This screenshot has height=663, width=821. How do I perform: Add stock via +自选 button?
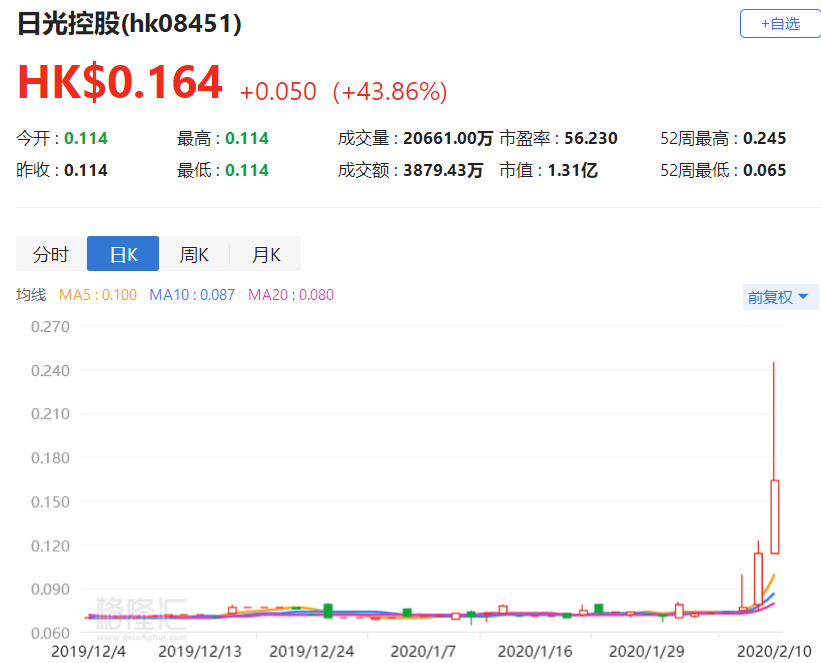point(780,24)
